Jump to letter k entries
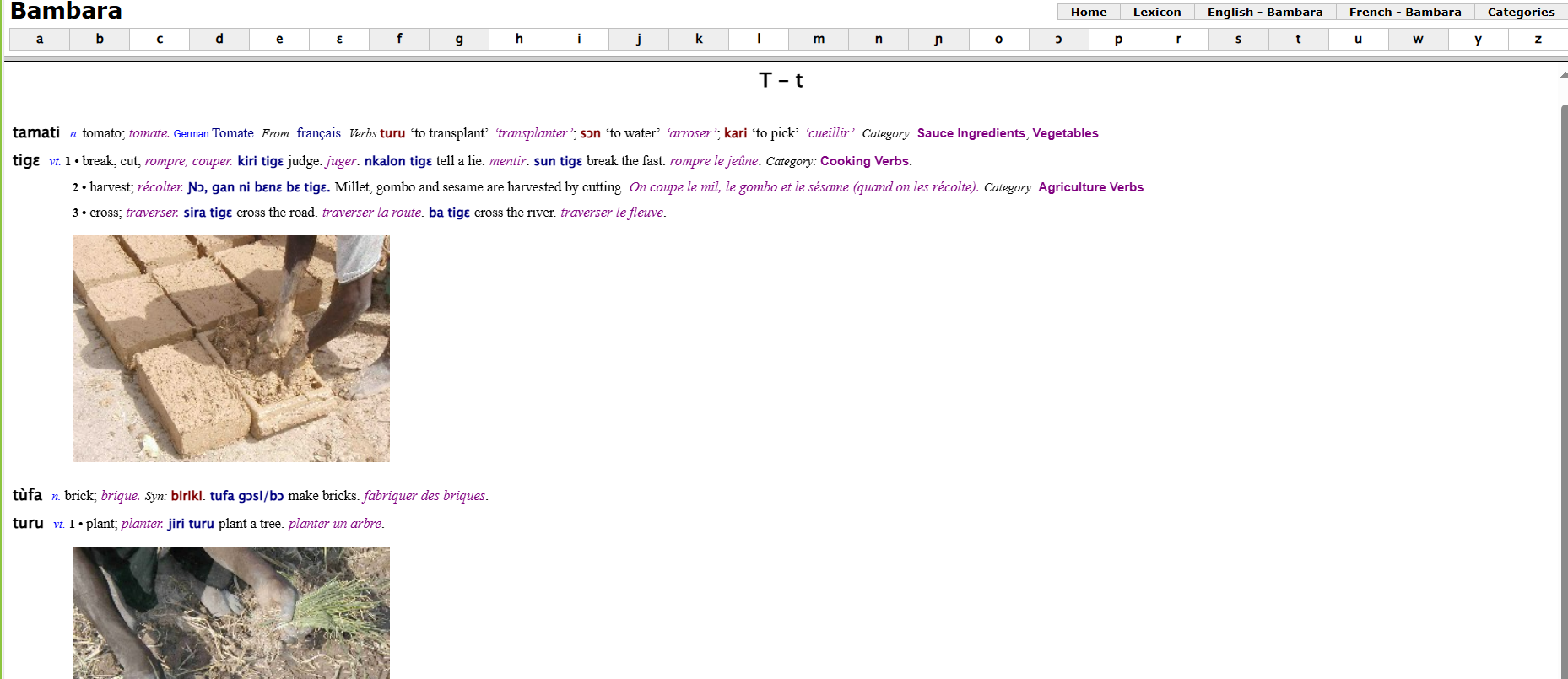 [699, 39]
